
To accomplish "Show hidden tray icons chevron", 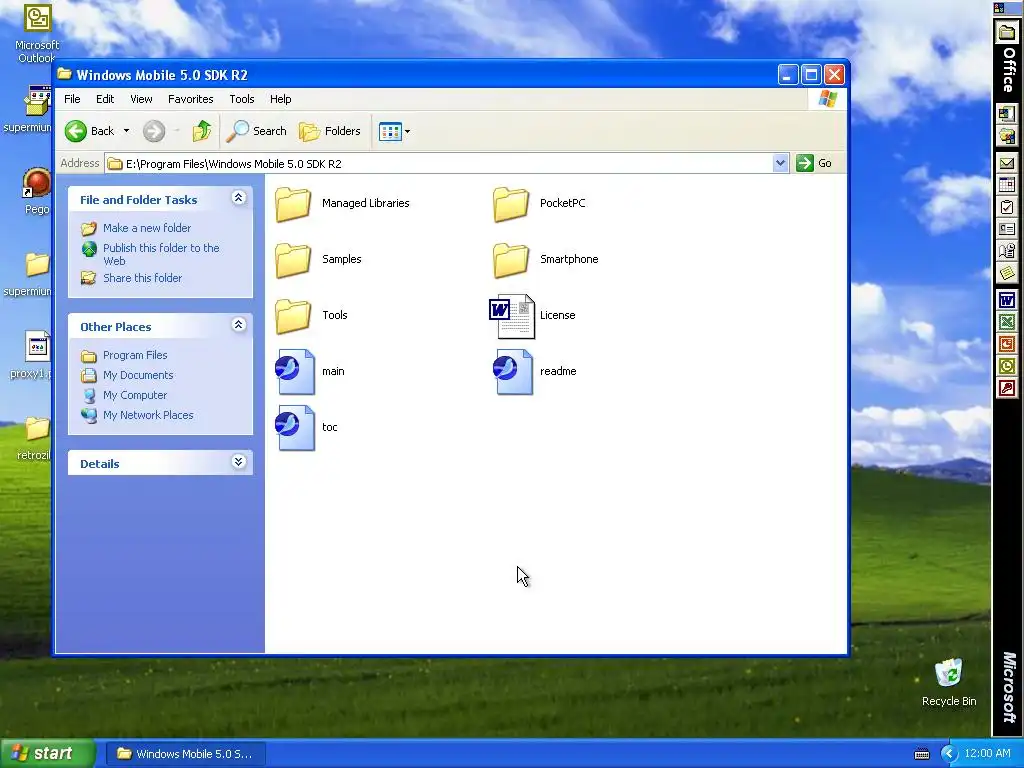I will point(949,754).
